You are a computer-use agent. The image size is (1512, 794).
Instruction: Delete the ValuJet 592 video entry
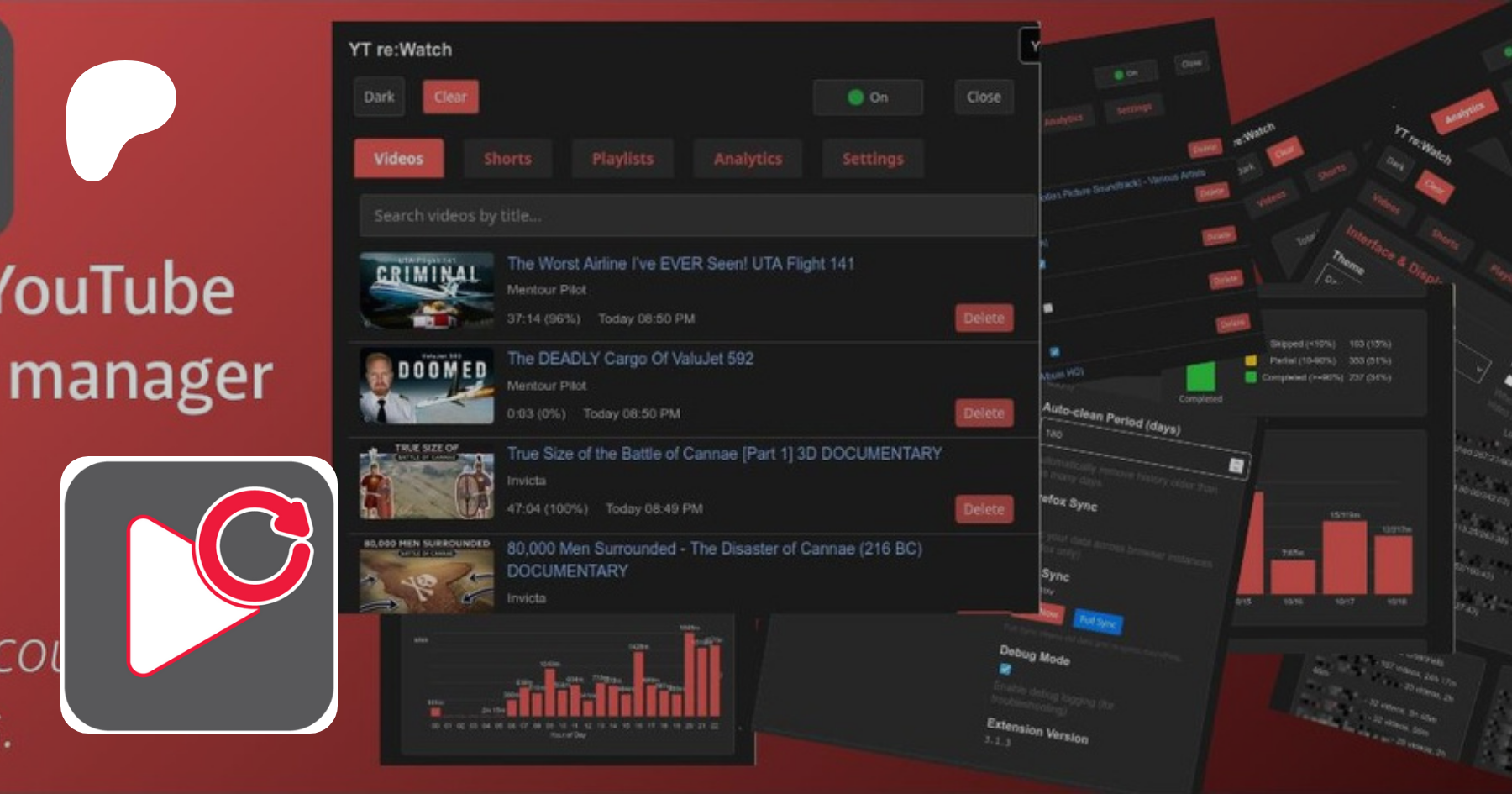pos(984,413)
